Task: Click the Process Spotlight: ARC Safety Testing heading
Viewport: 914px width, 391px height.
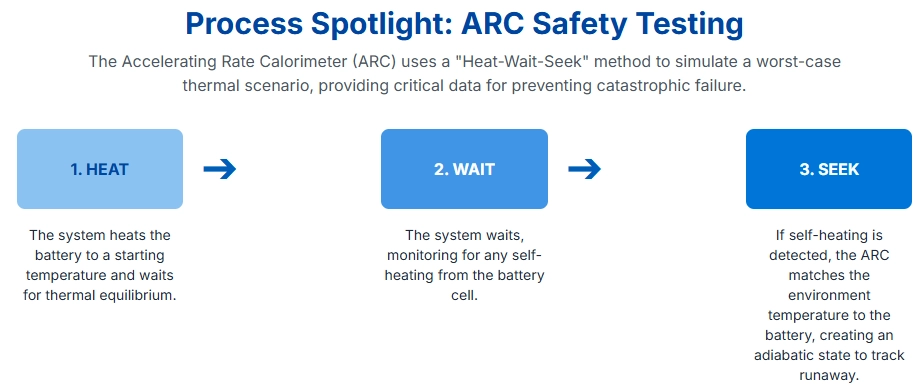Action: (464, 24)
